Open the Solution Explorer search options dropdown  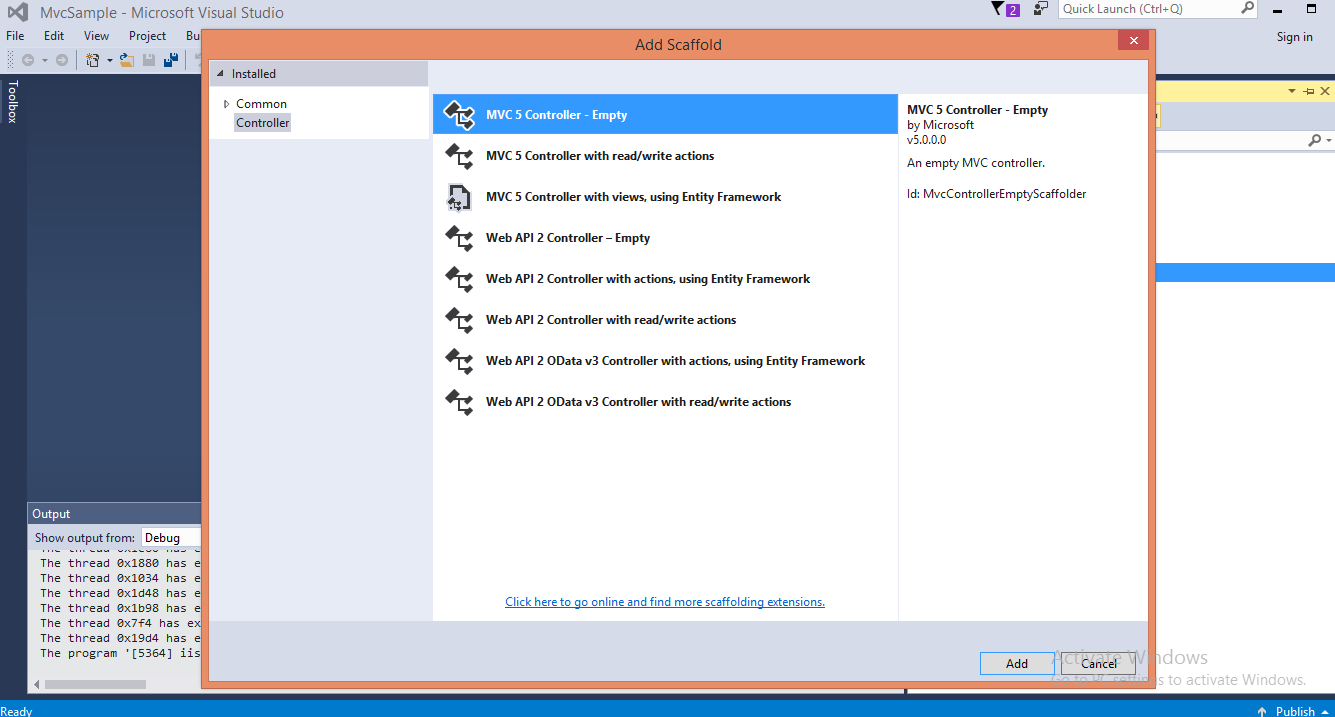point(1329,142)
